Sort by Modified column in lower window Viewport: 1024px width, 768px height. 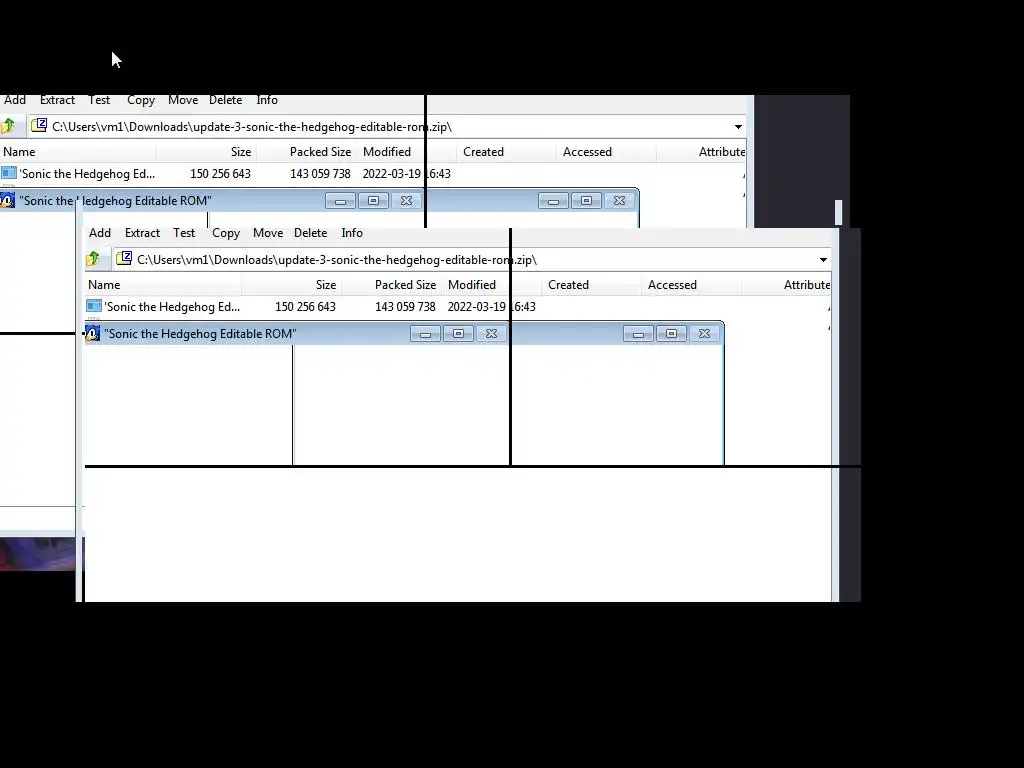(491, 285)
